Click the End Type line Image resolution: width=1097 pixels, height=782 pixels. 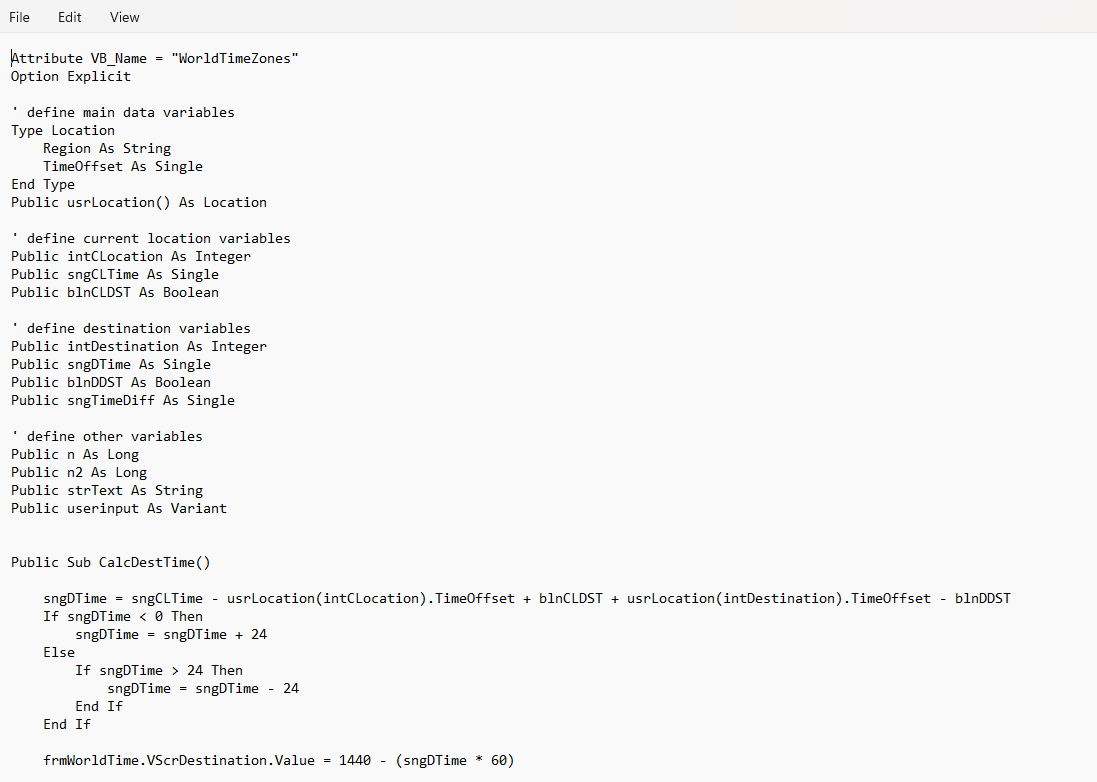[43, 184]
